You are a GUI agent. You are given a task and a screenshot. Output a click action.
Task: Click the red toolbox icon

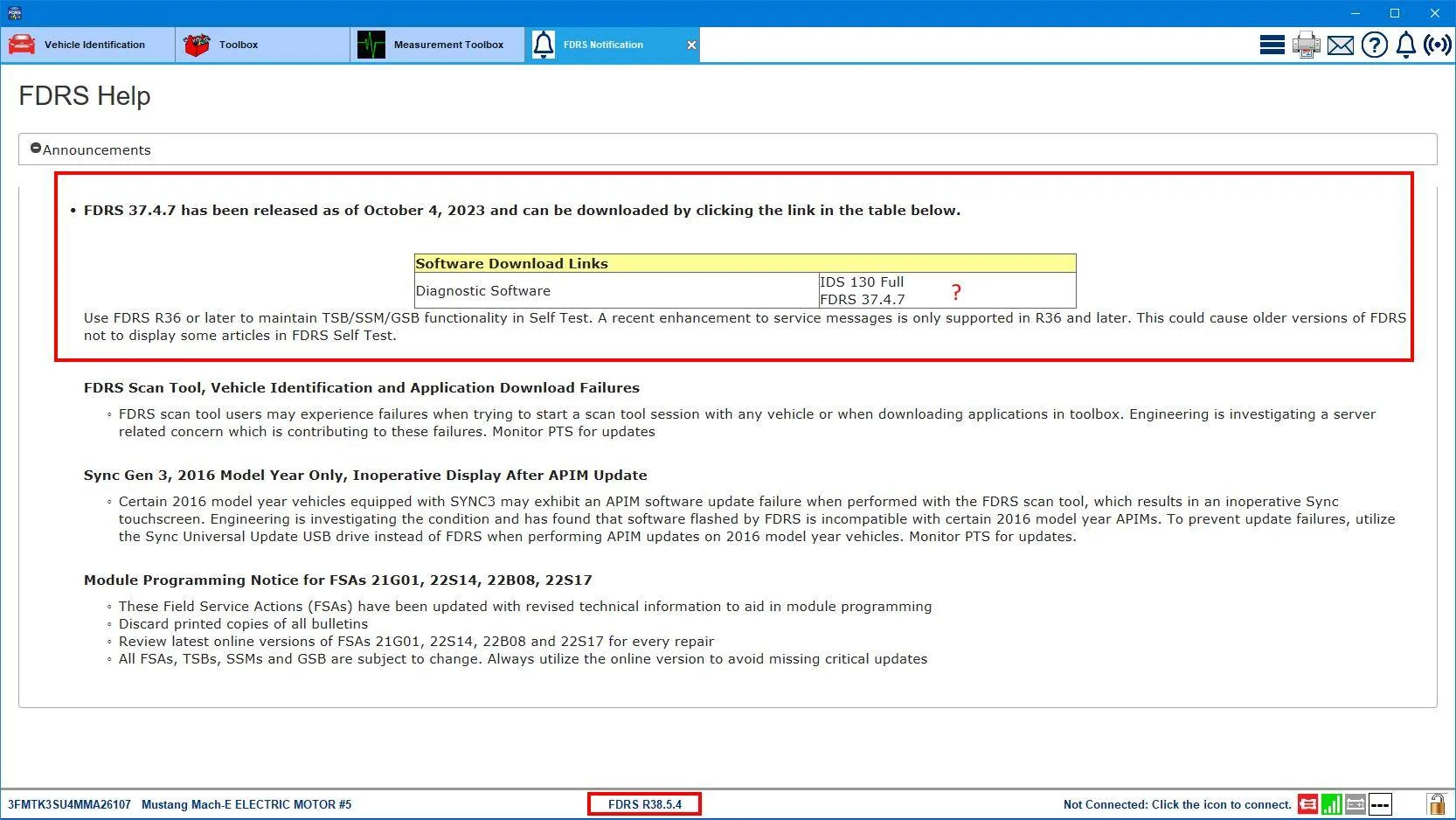tap(197, 45)
